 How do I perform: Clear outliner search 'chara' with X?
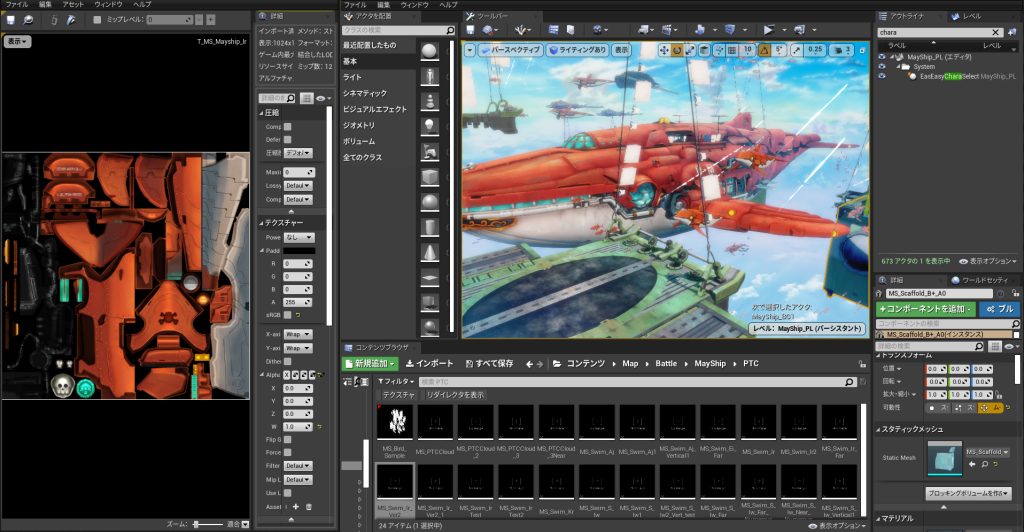coord(995,32)
